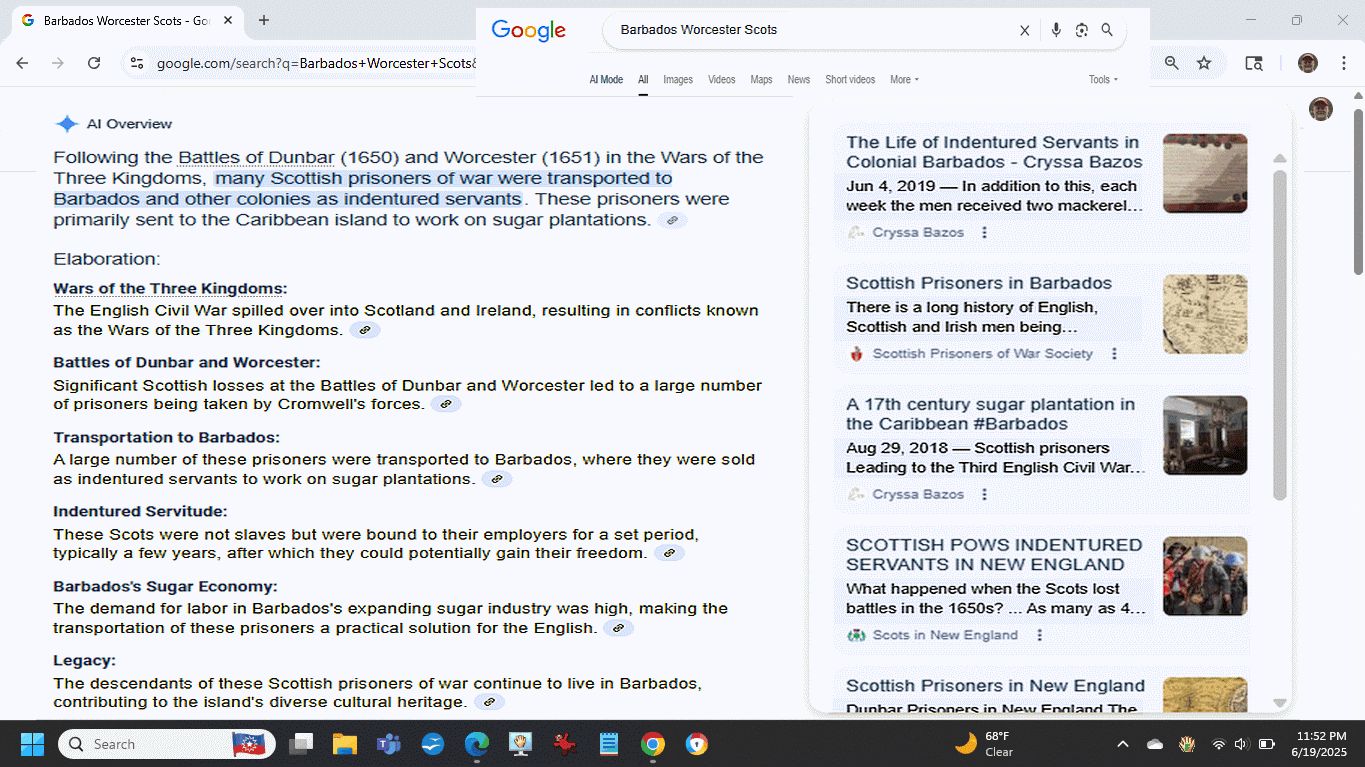Open the Tools dropdown
Image resolution: width=1365 pixels, height=767 pixels.
coord(1103,80)
